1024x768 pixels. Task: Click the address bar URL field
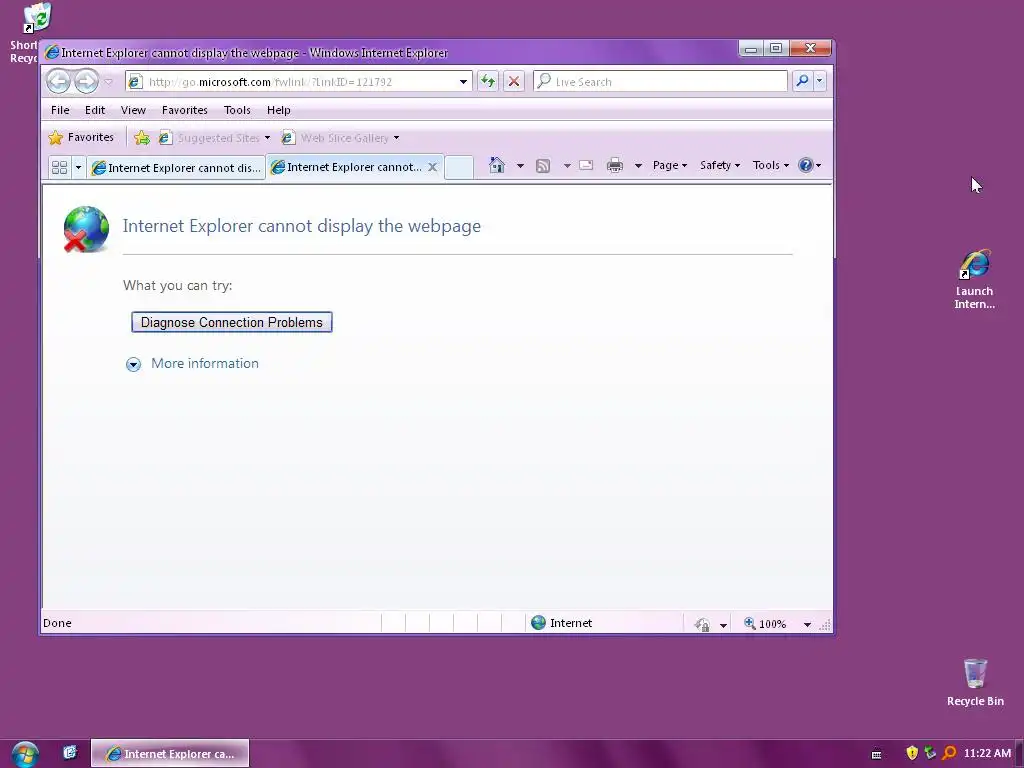292,82
